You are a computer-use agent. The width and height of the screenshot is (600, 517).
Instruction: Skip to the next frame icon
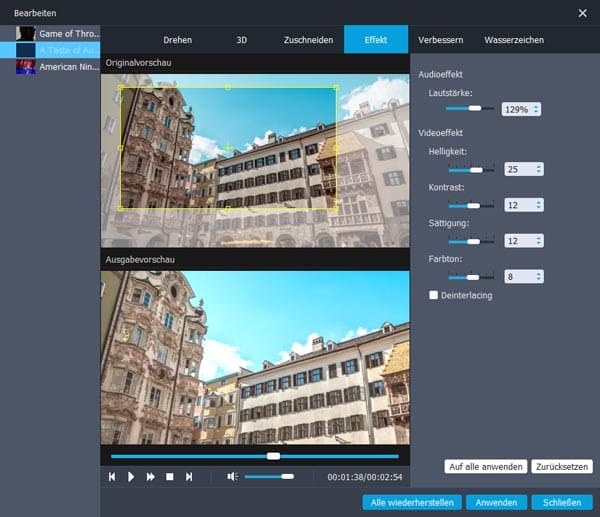click(x=189, y=477)
